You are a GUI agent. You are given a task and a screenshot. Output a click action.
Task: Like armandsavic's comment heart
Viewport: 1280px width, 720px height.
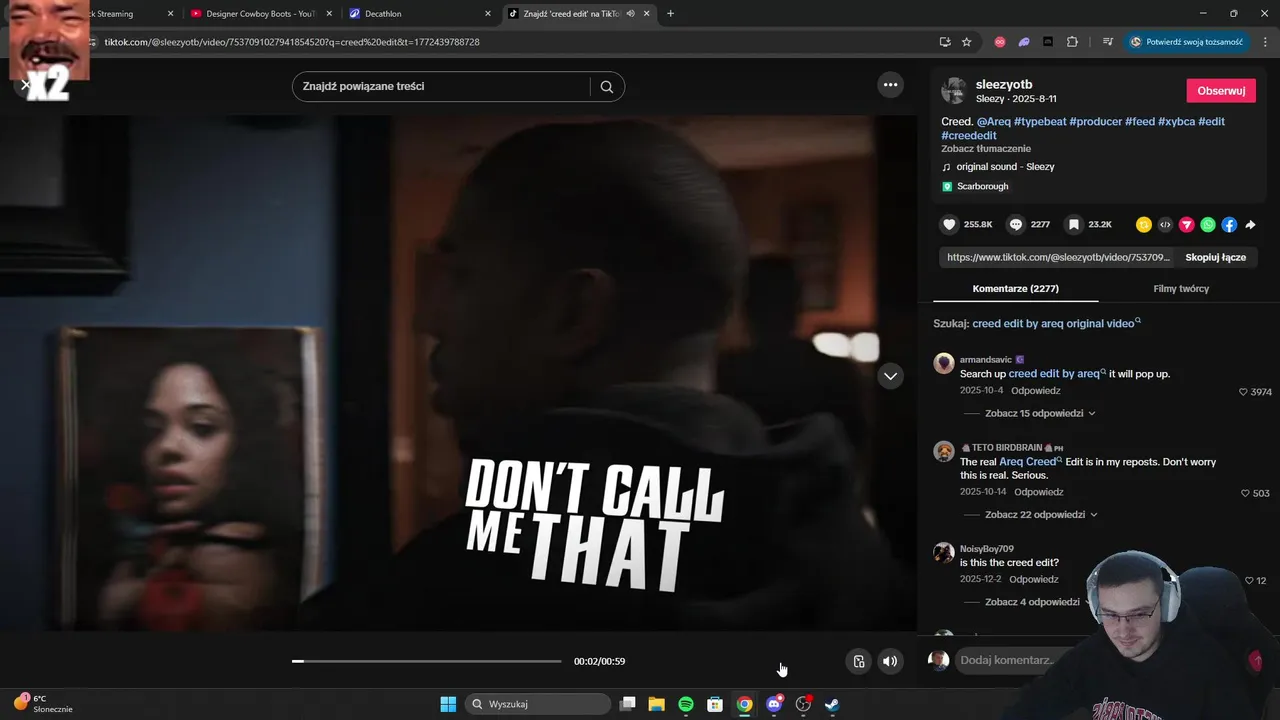(x=1244, y=392)
